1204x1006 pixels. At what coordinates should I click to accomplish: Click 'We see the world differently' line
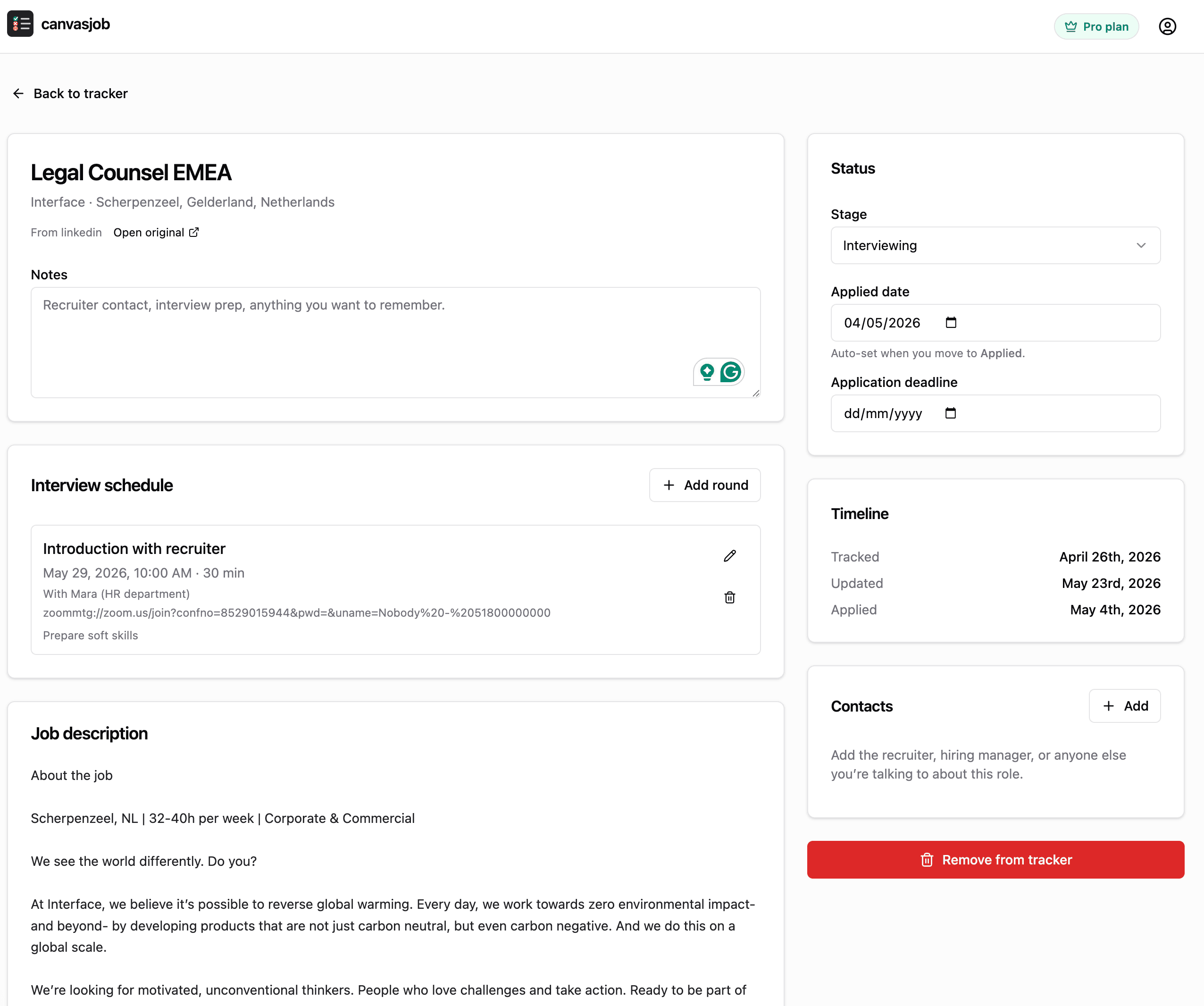(144, 862)
